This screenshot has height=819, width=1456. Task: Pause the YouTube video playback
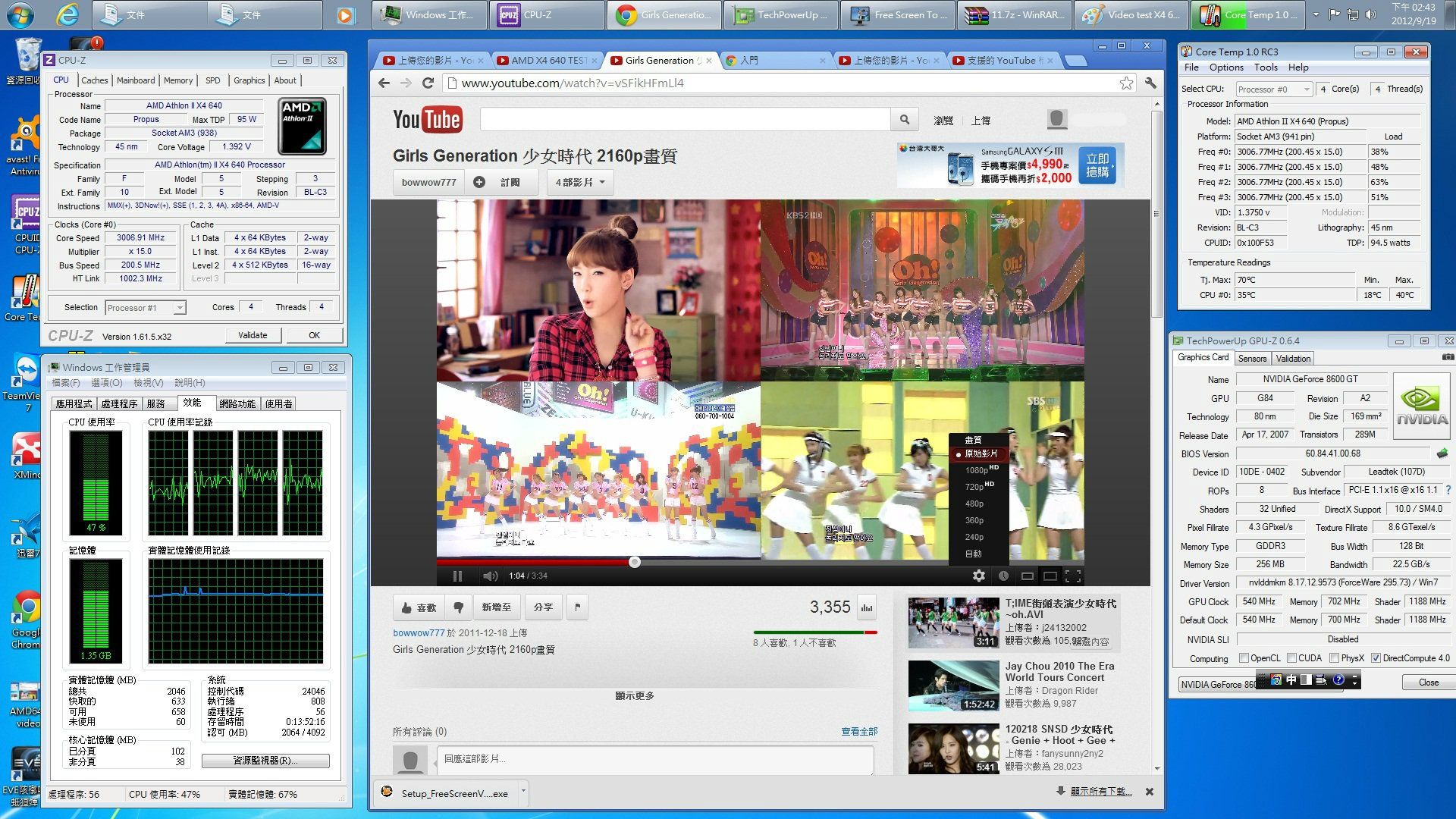[x=457, y=576]
